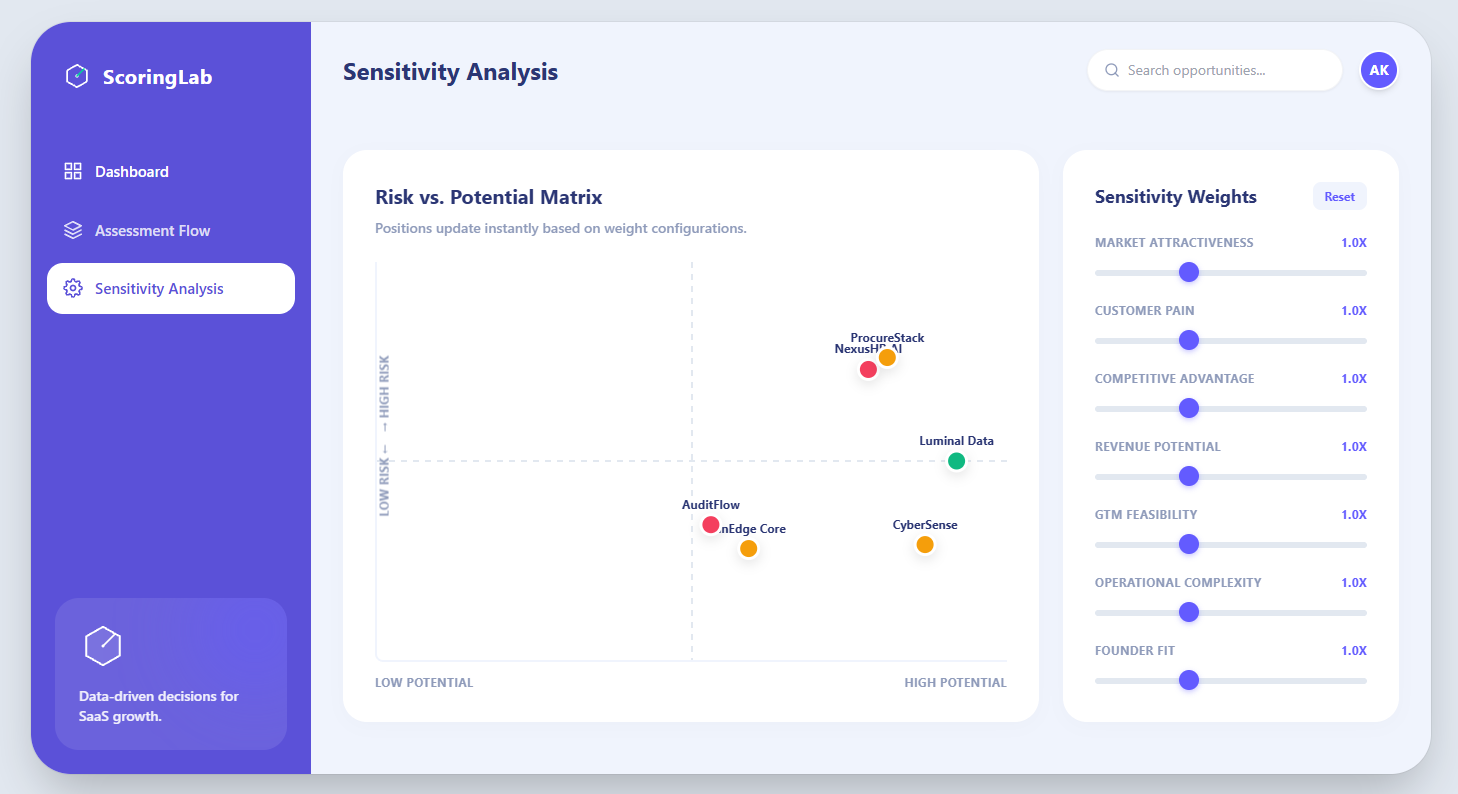The width and height of the screenshot is (1458, 794).
Task: Click the search magnifier icon
Action: click(x=1111, y=70)
